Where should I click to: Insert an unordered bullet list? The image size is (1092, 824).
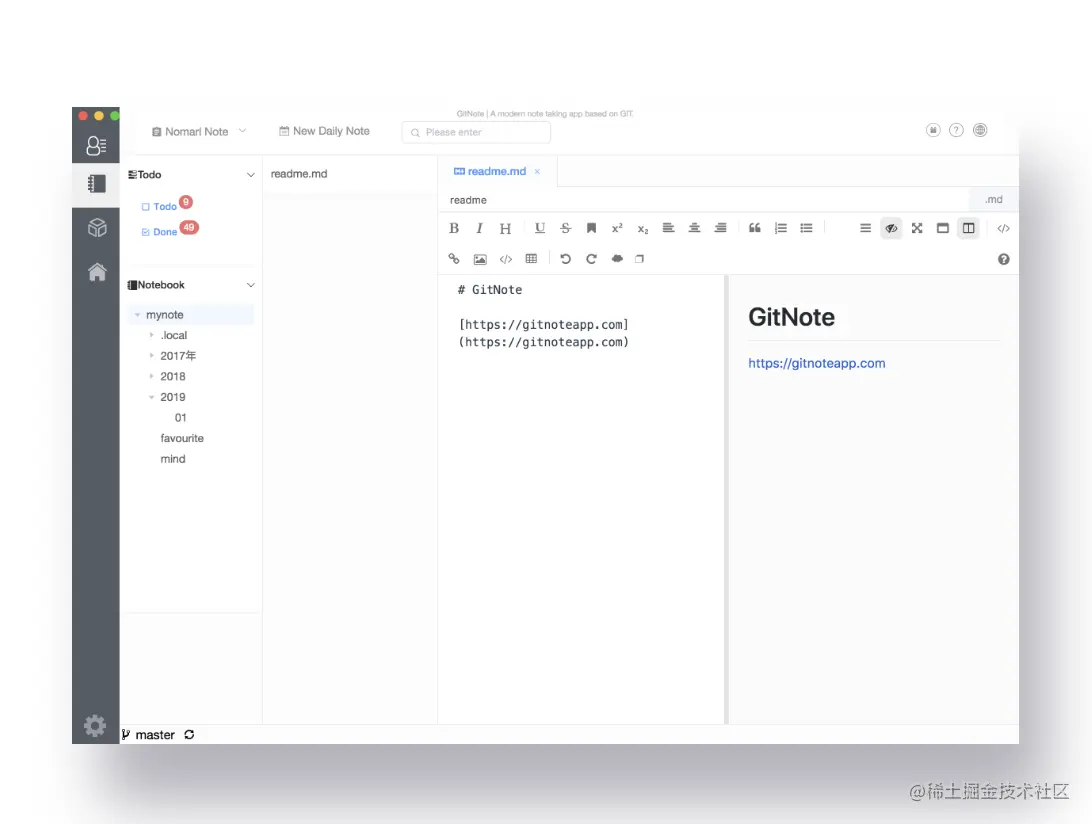tap(806, 228)
